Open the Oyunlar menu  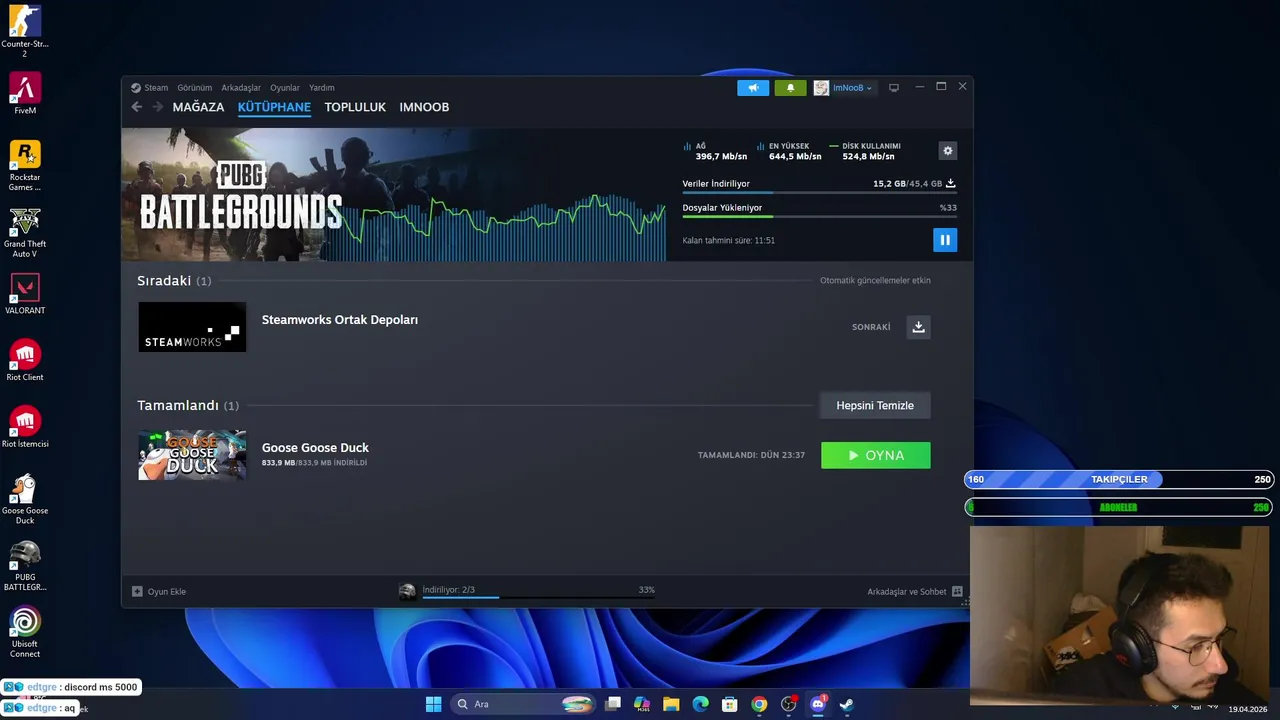click(x=285, y=88)
